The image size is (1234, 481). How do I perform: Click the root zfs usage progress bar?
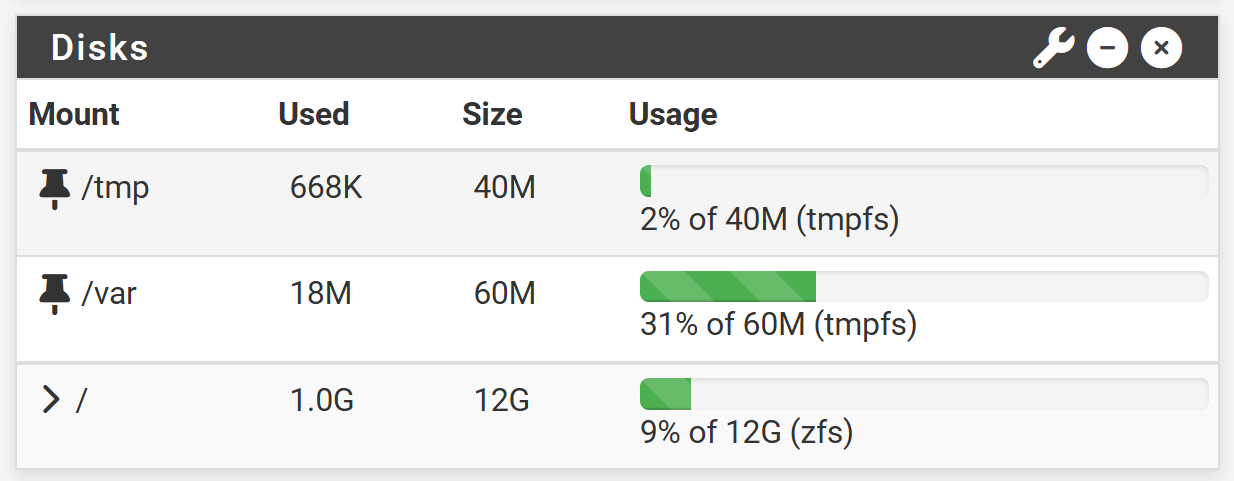coord(924,394)
